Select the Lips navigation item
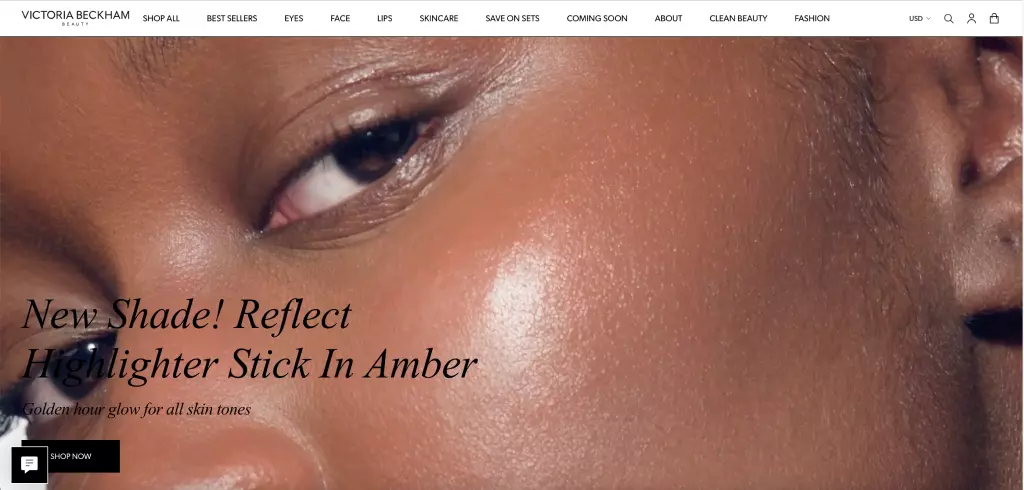 tap(385, 19)
